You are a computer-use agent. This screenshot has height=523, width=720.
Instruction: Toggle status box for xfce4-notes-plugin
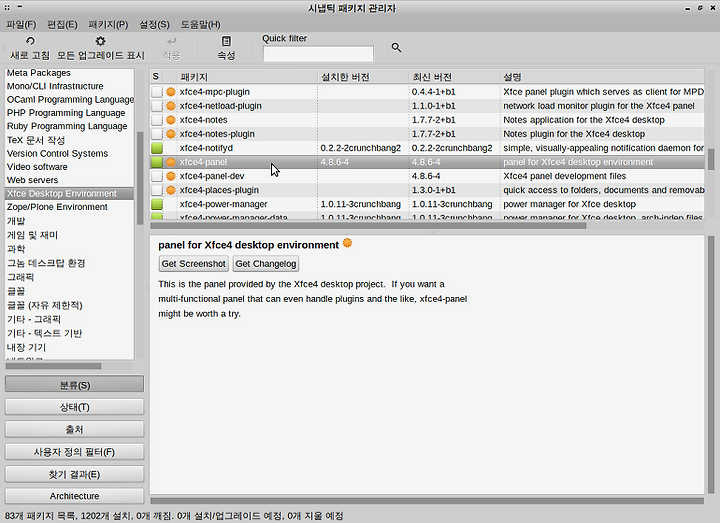pos(157,134)
